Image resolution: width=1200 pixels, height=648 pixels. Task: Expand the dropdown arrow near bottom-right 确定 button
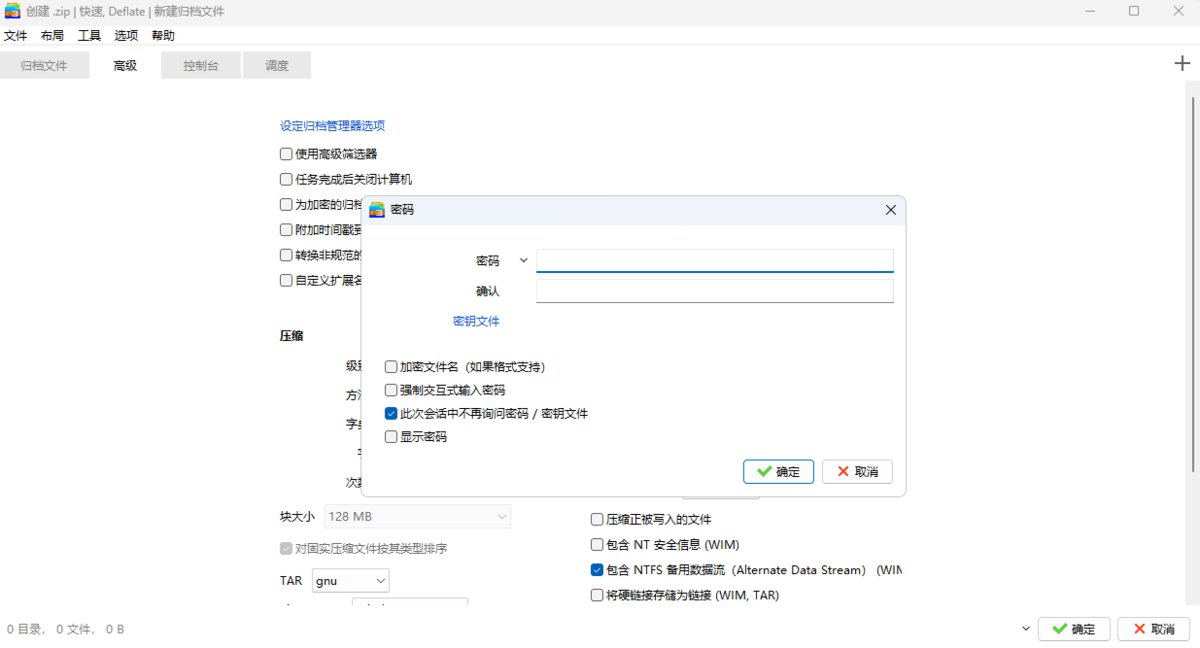tap(1024, 628)
